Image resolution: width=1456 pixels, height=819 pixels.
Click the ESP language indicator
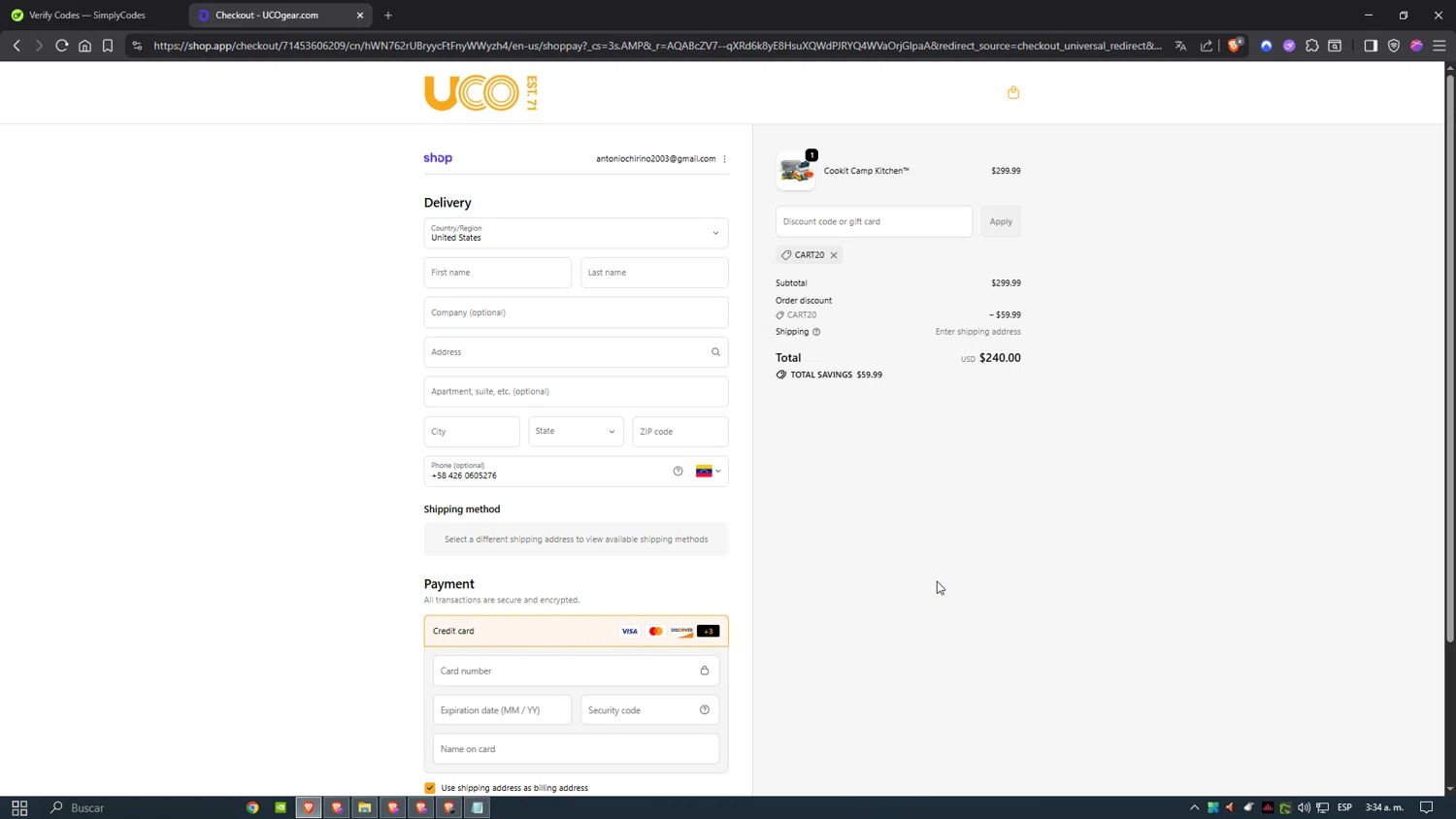pyautogui.click(x=1344, y=807)
